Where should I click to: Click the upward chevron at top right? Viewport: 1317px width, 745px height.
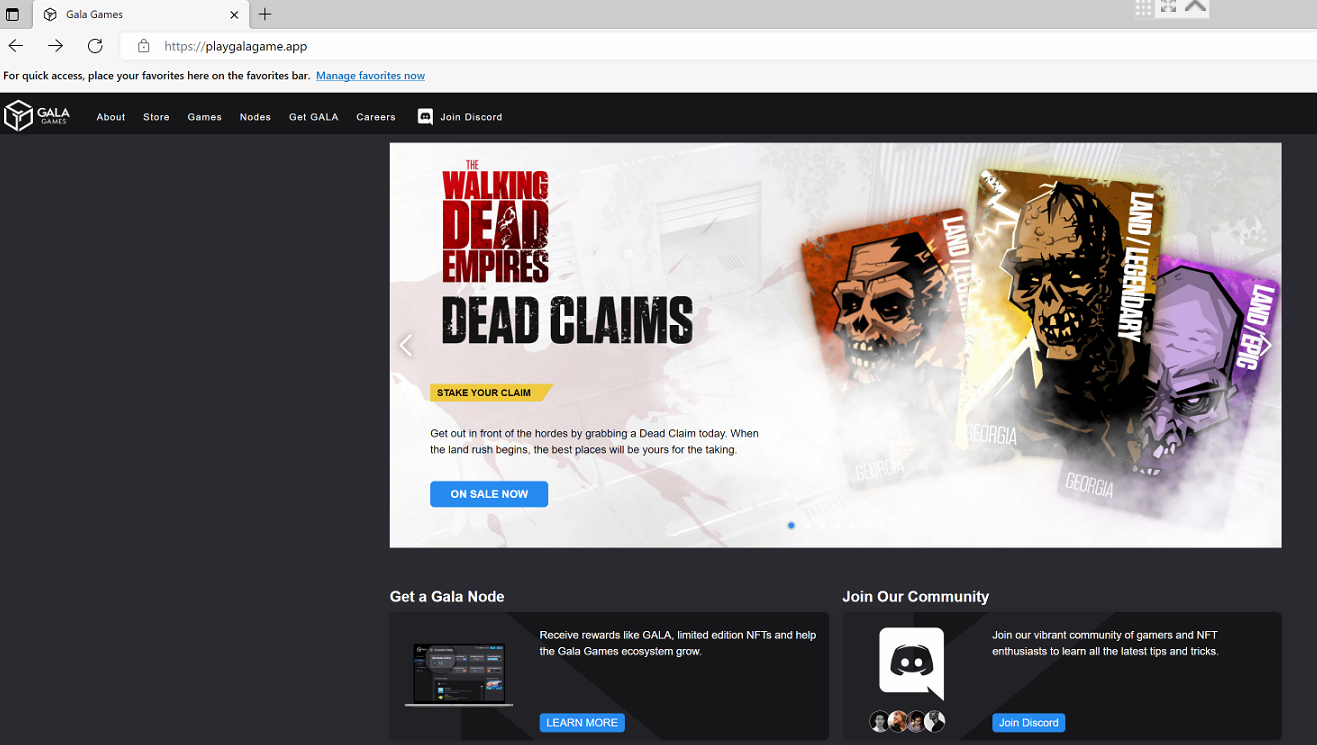click(1195, 7)
